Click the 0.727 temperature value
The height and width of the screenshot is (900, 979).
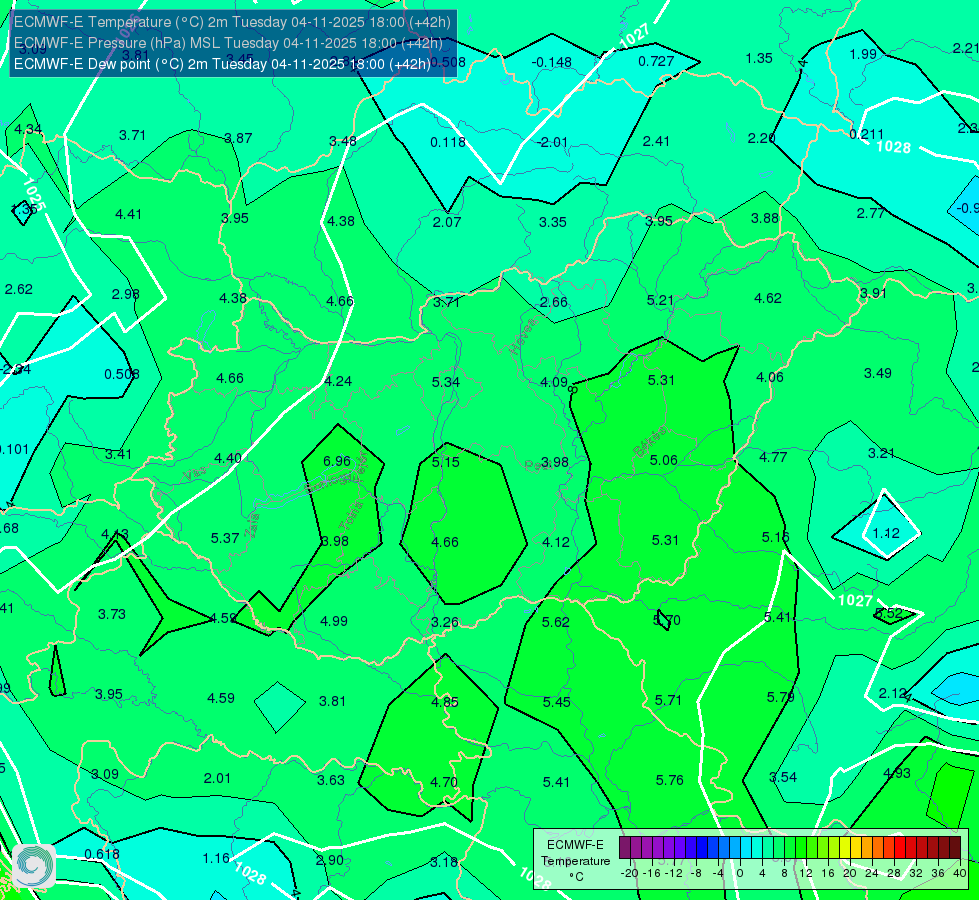pos(656,61)
